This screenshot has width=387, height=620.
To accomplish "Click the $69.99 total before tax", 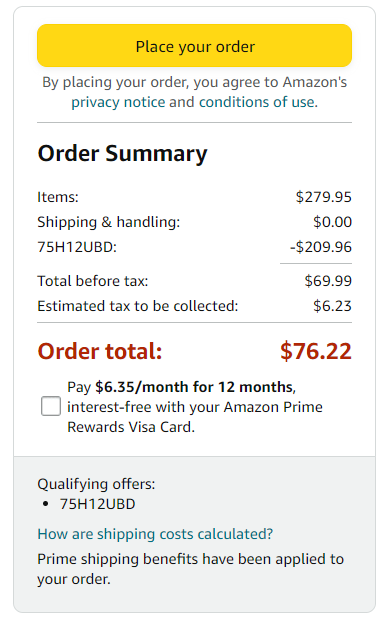I will click(x=328, y=281).
